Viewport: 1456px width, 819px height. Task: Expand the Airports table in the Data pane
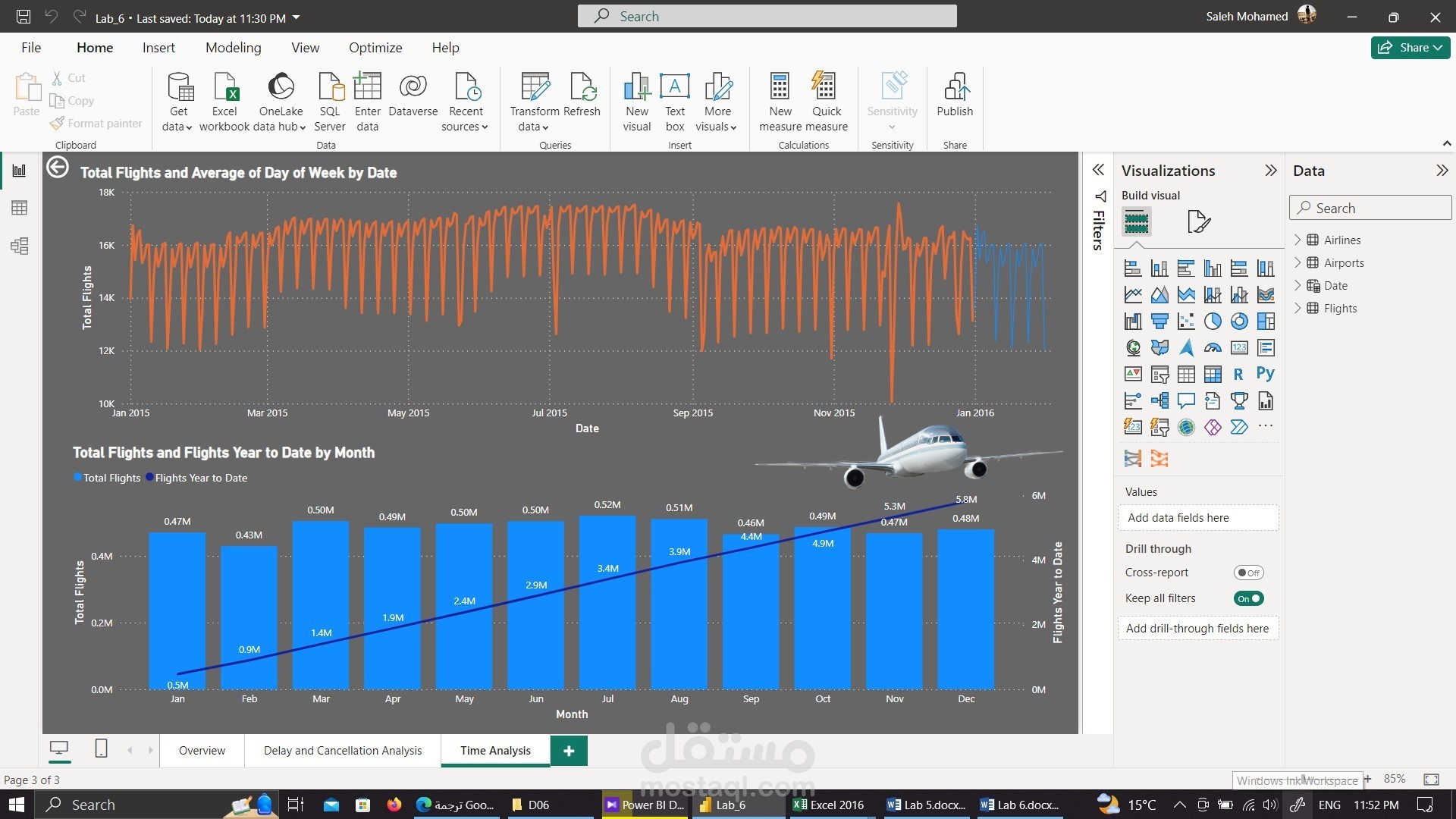(x=1298, y=262)
